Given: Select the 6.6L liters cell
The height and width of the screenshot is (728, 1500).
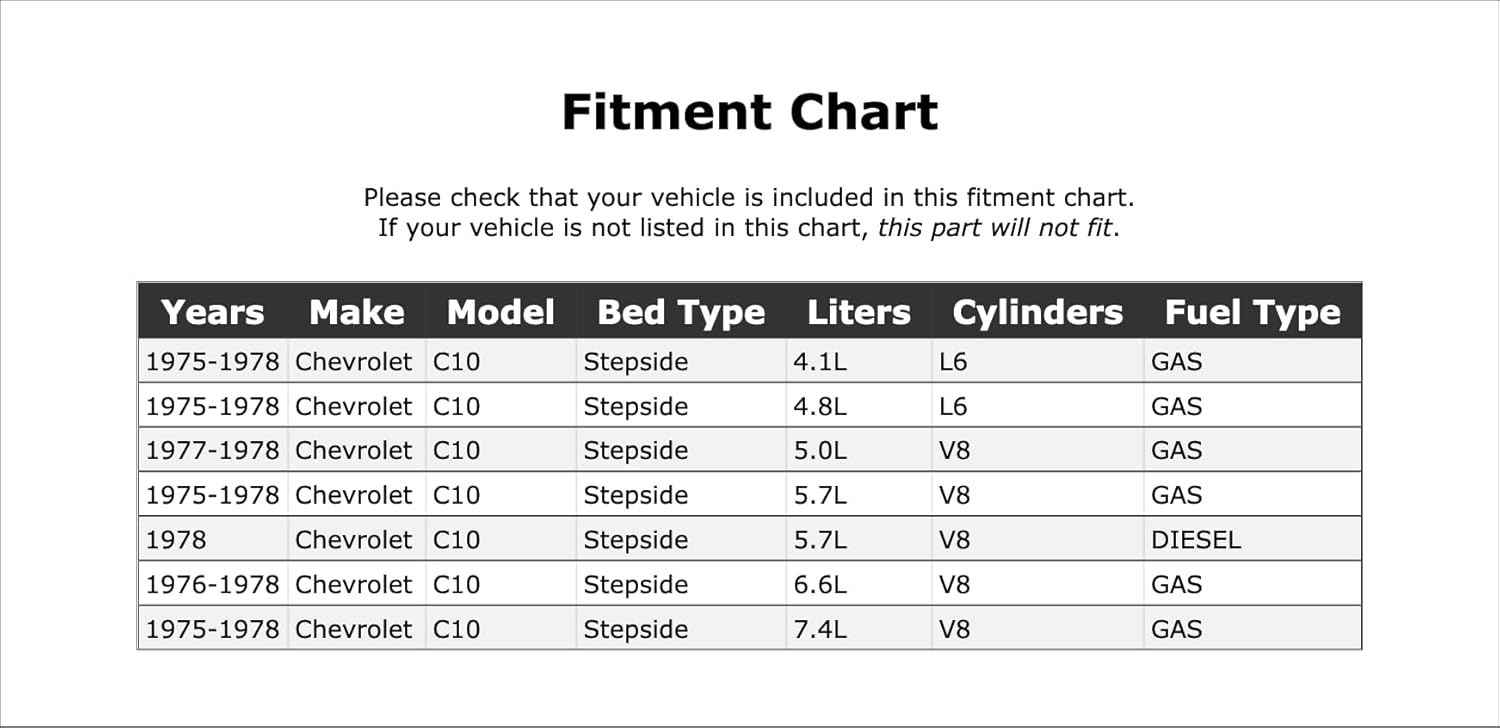Looking at the screenshot, I should coord(820,585).
